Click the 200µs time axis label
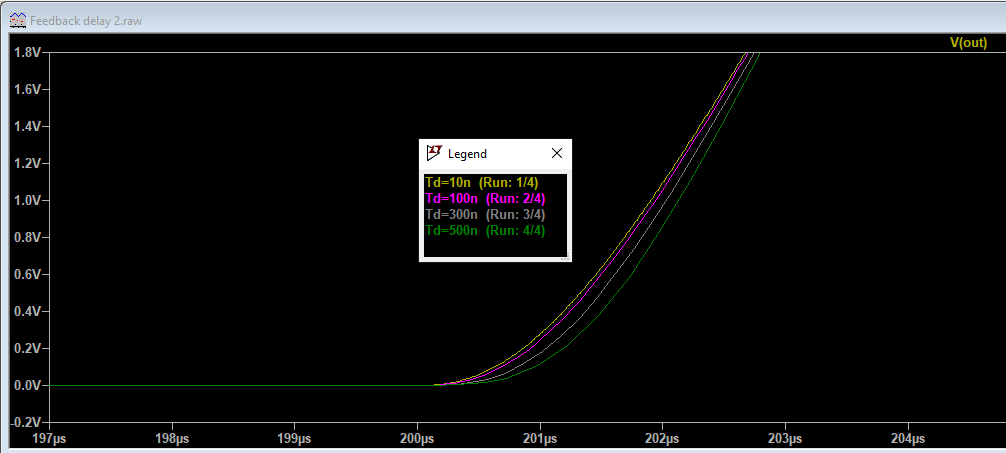 417,439
